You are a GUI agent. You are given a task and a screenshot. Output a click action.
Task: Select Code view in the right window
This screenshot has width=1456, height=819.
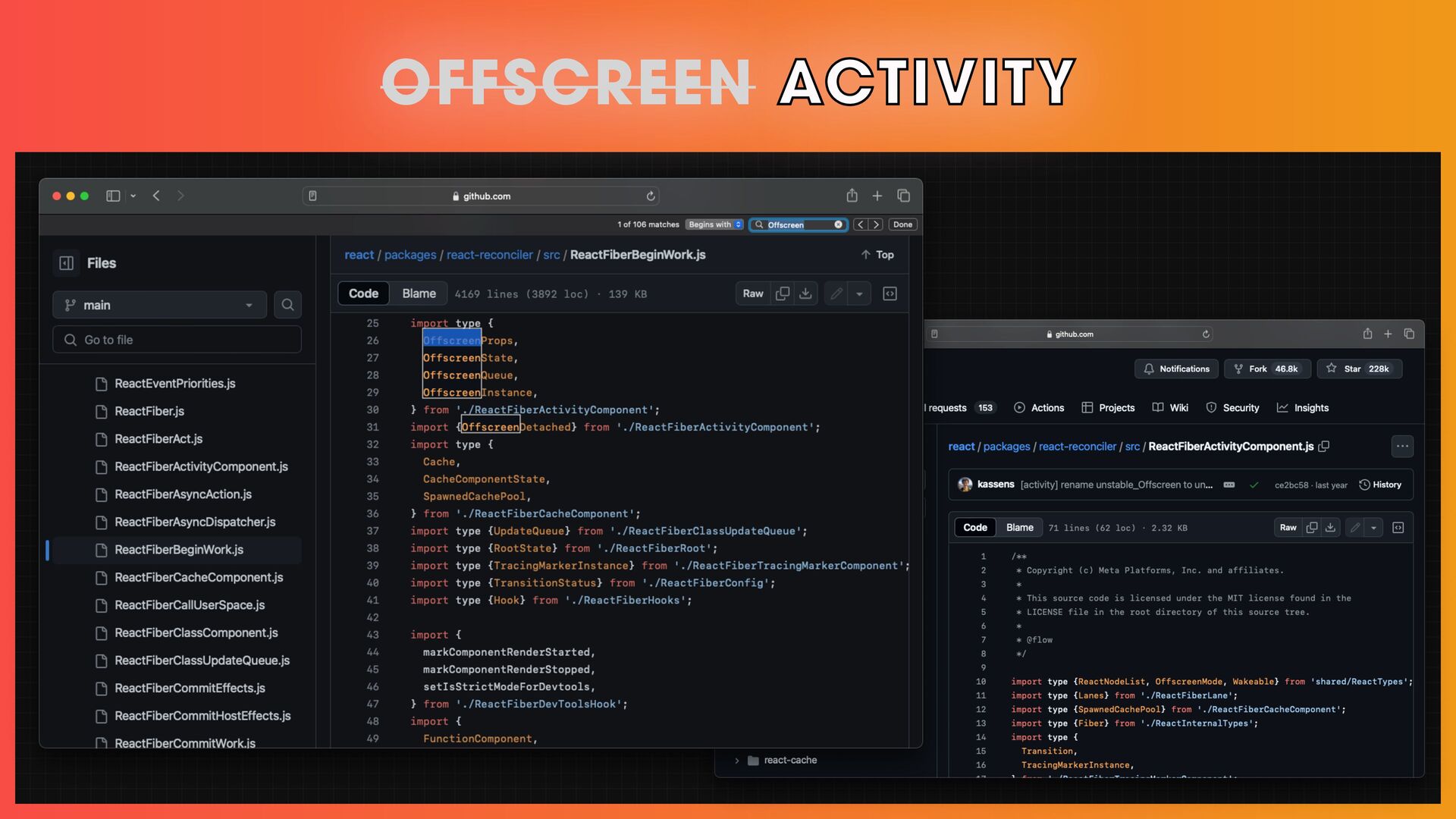click(x=974, y=528)
